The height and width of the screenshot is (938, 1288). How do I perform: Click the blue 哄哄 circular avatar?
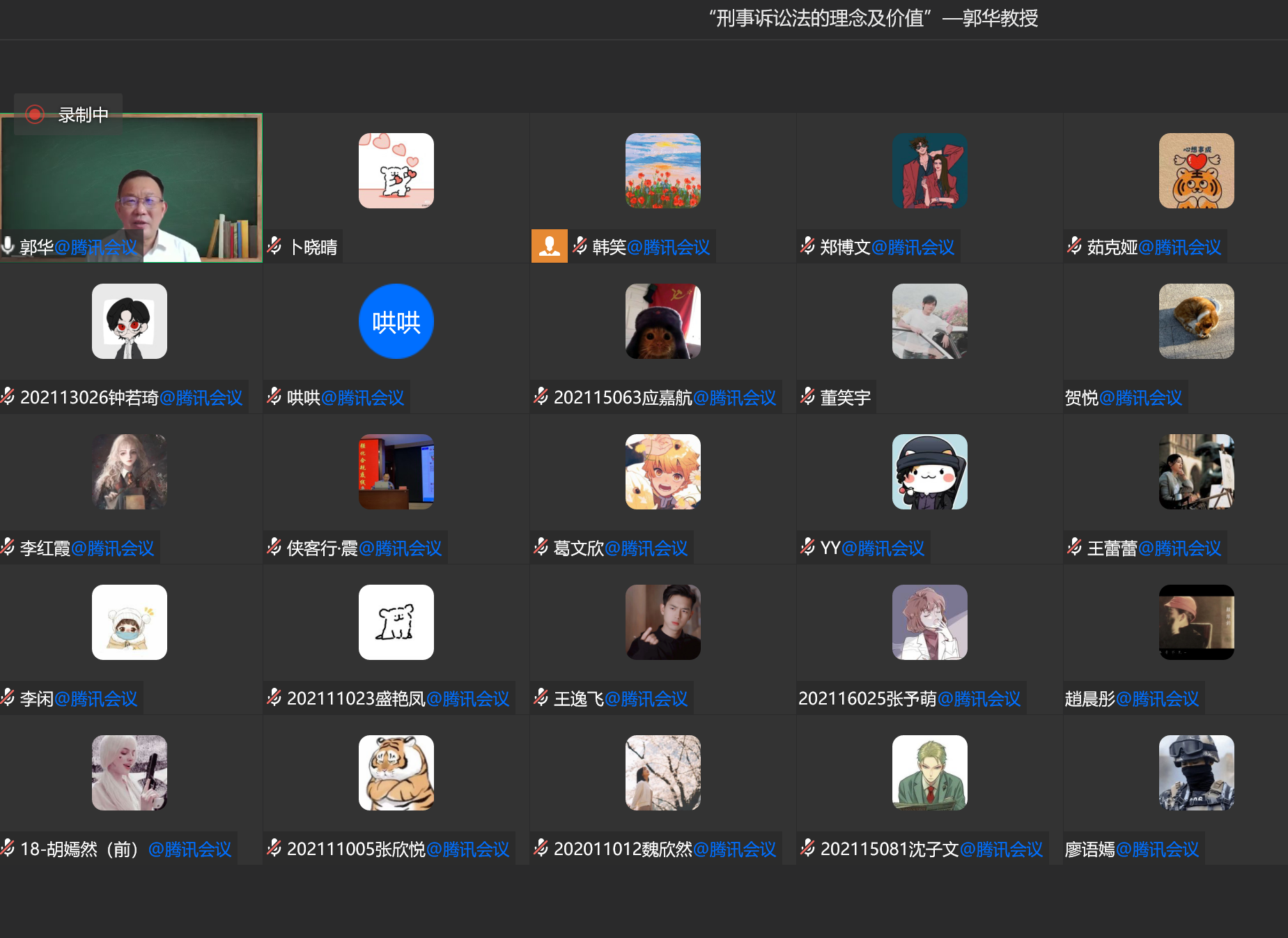(396, 321)
